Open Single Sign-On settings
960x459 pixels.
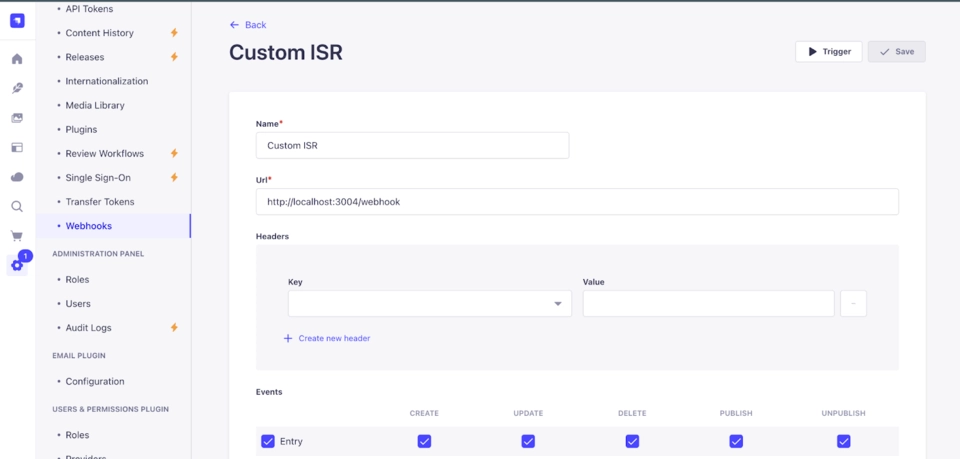pyautogui.click(x=98, y=177)
